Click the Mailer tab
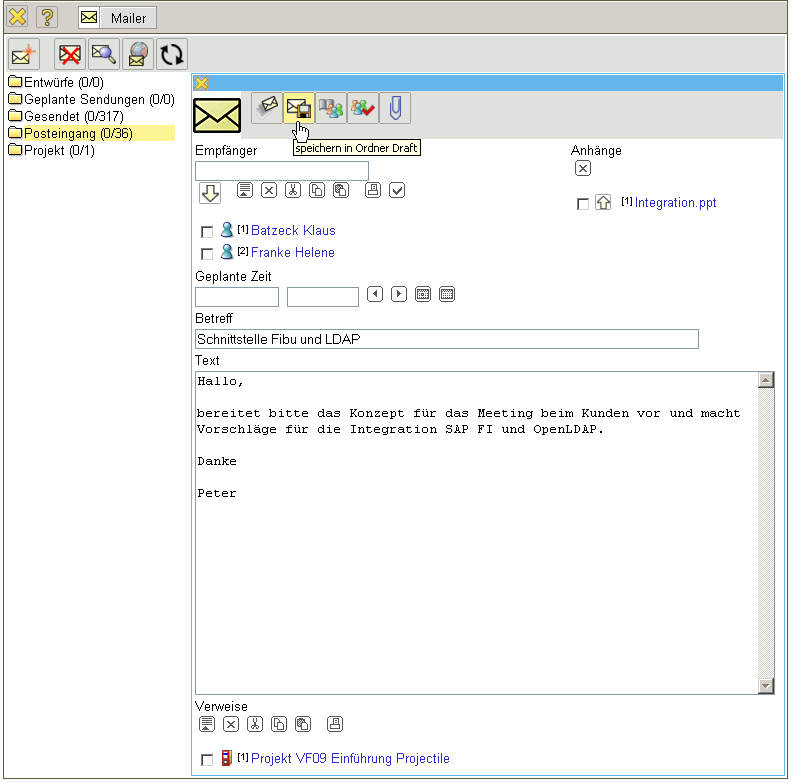This screenshot has height=783, width=791. point(117,18)
